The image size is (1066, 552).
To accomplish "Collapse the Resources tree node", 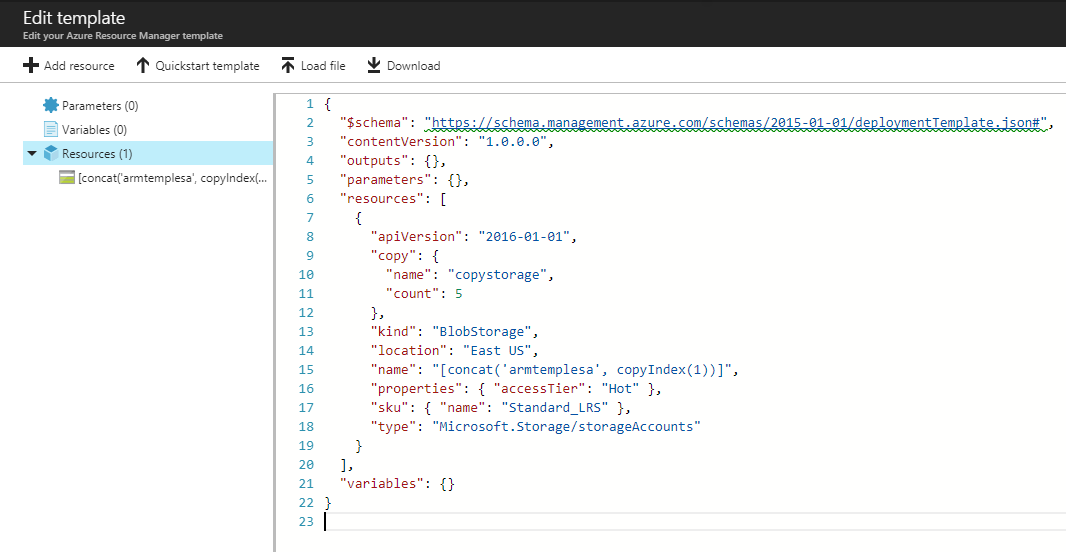I will (32, 154).
